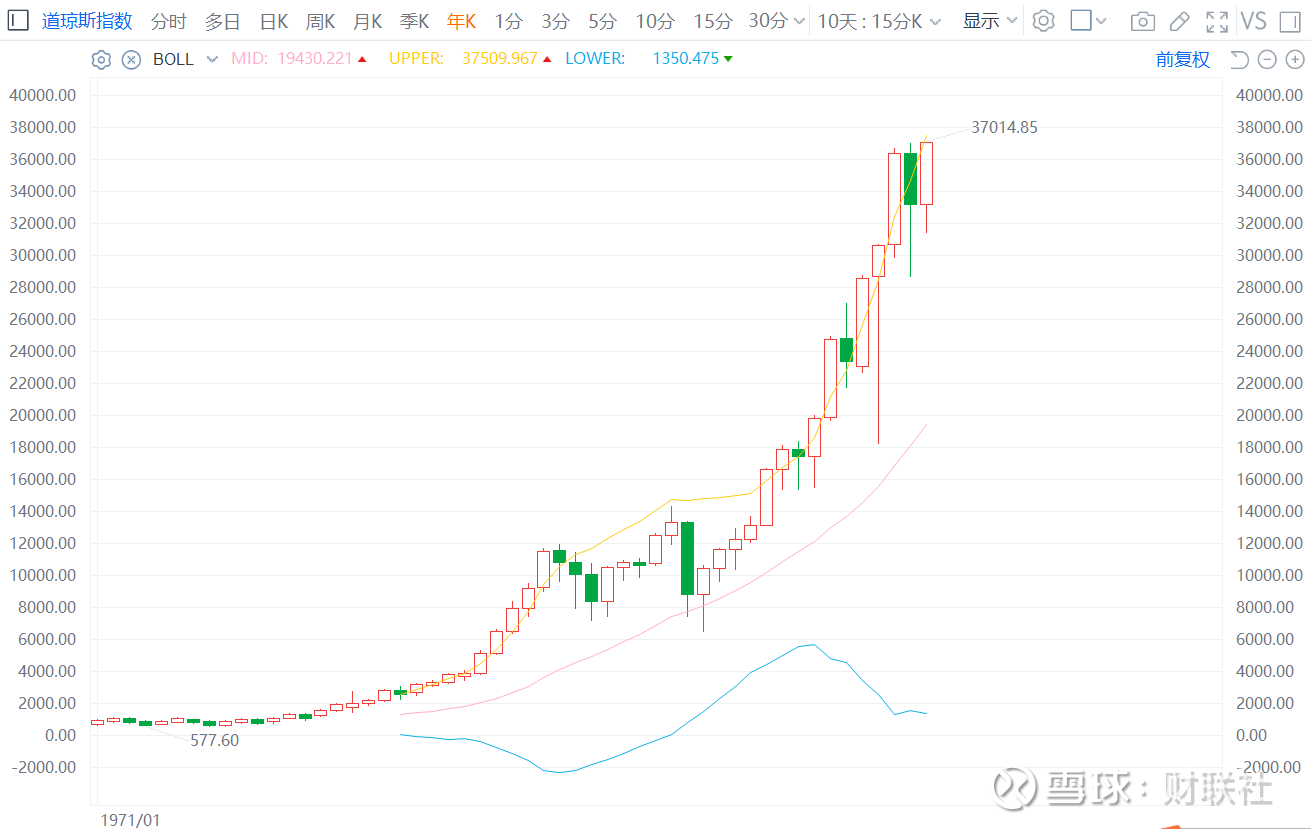This screenshot has width=1311, height=829.
Task: Switch to the 周K tab
Action: pyautogui.click(x=320, y=20)
